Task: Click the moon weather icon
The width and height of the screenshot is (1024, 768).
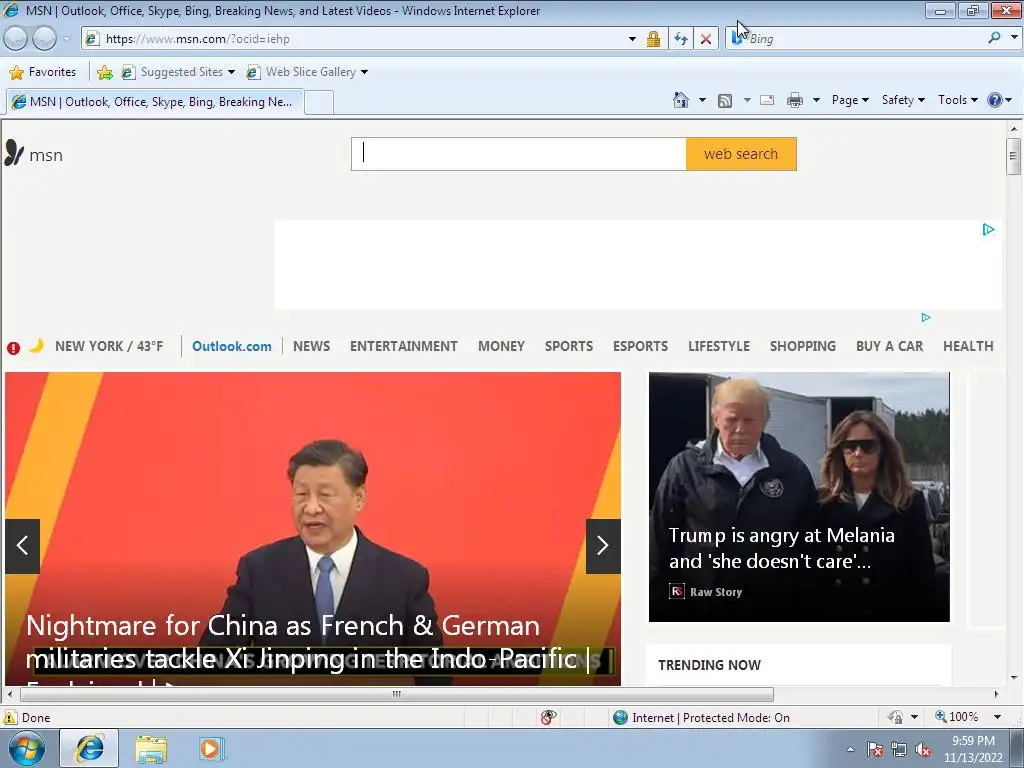Action: point(37,345)
